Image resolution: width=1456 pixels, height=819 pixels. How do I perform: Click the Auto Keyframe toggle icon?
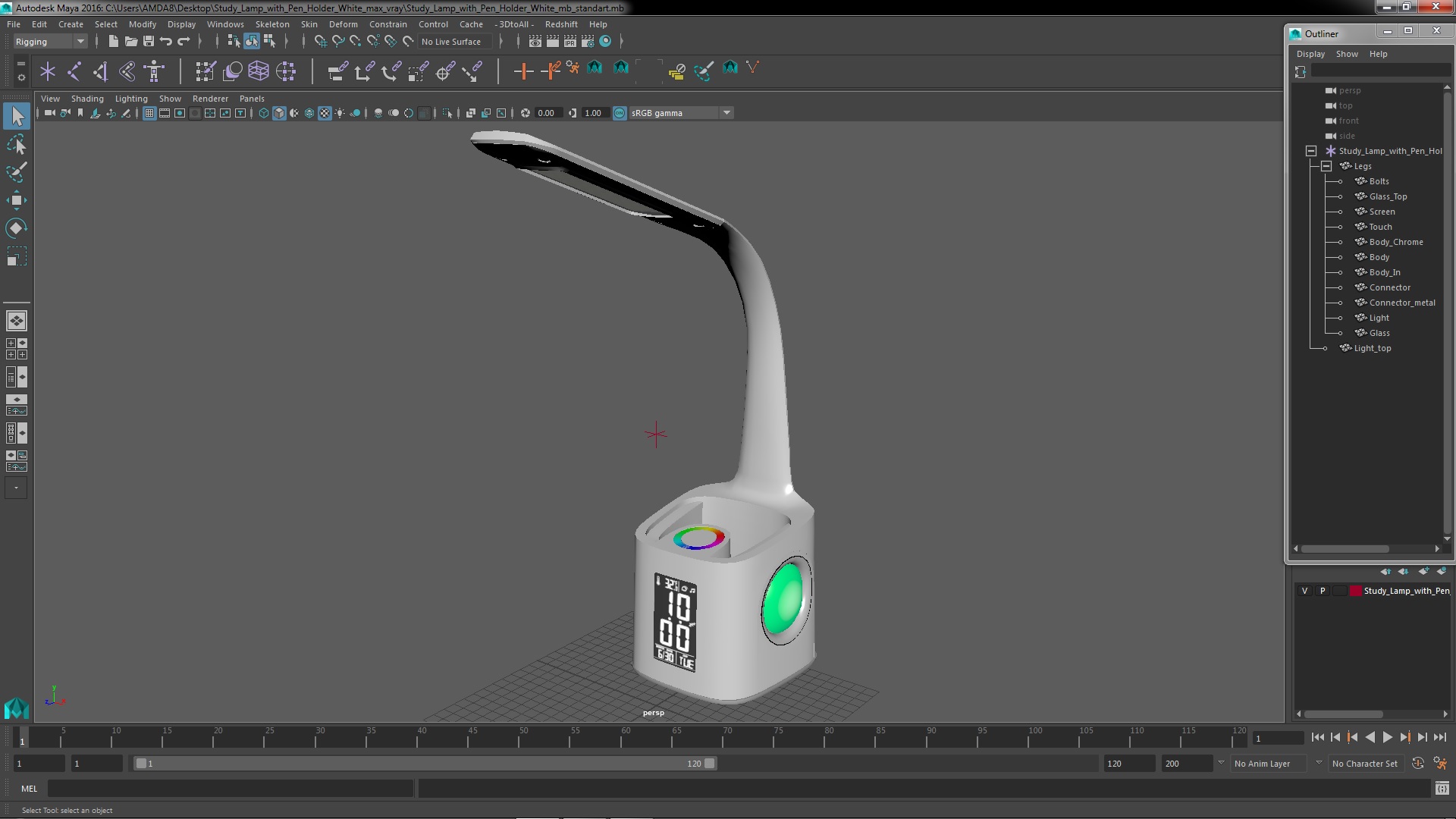tap(1418, 764)
